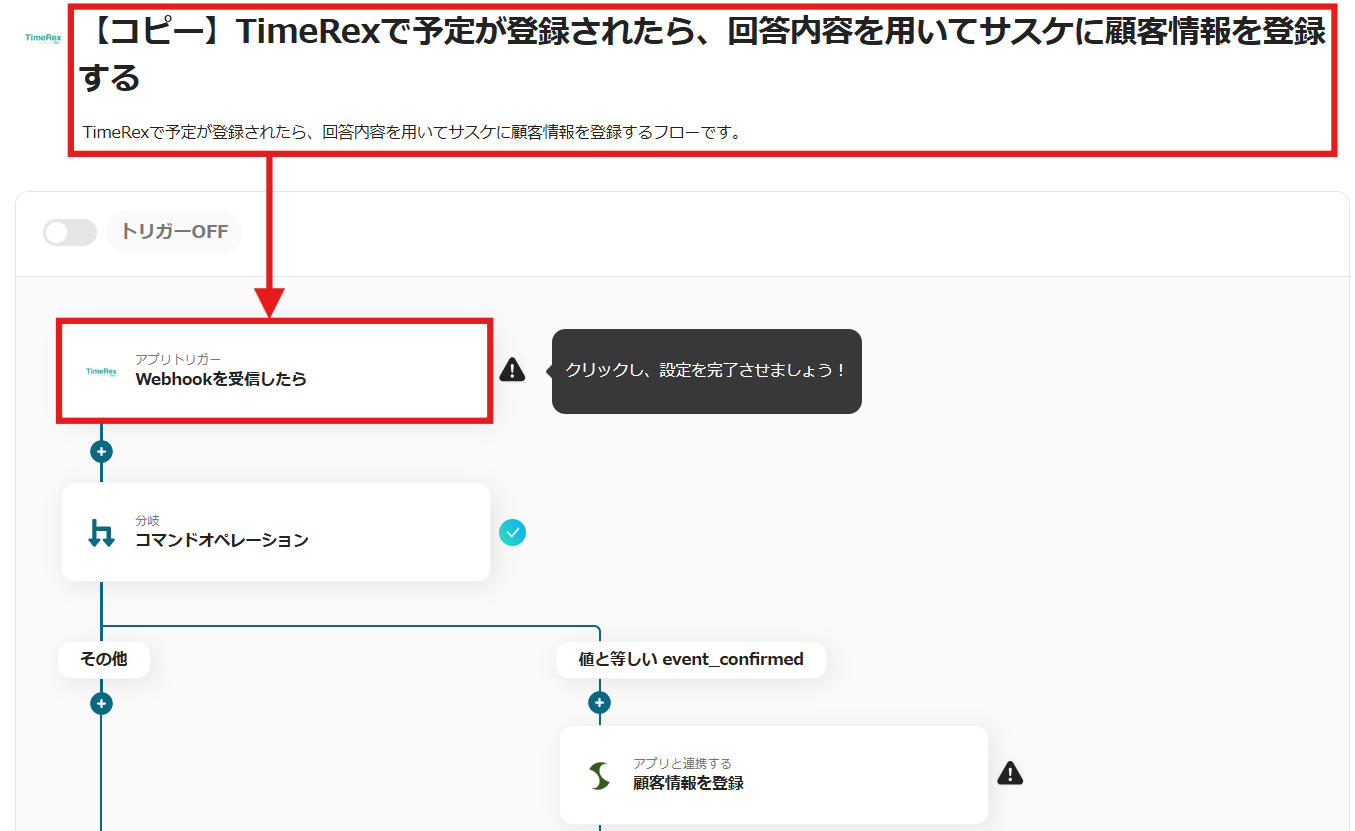Select the その他 branch label
This screenshot has width=1355, height=831.
[104, 660]
